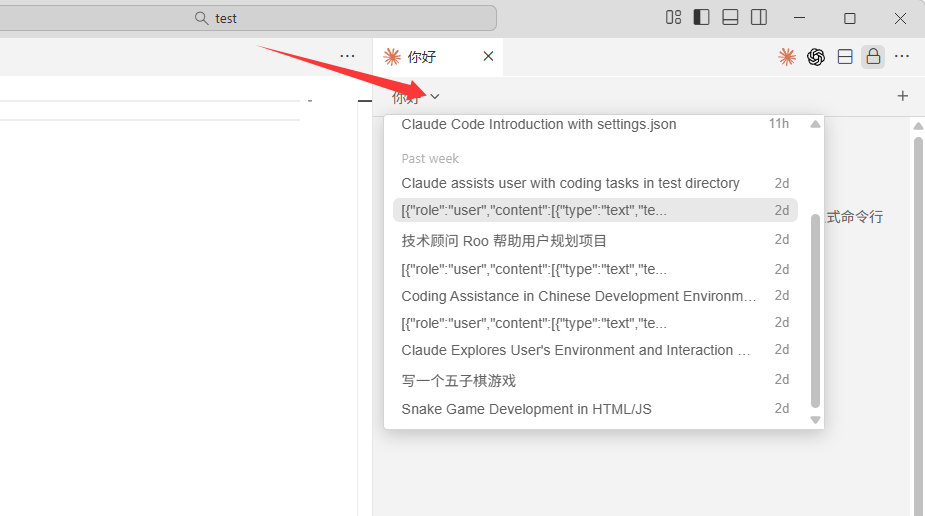The width and height of the screenshot is (925, 516).
Task: Open Snake Game Development in HTML/JS
Action: [595, 409]
